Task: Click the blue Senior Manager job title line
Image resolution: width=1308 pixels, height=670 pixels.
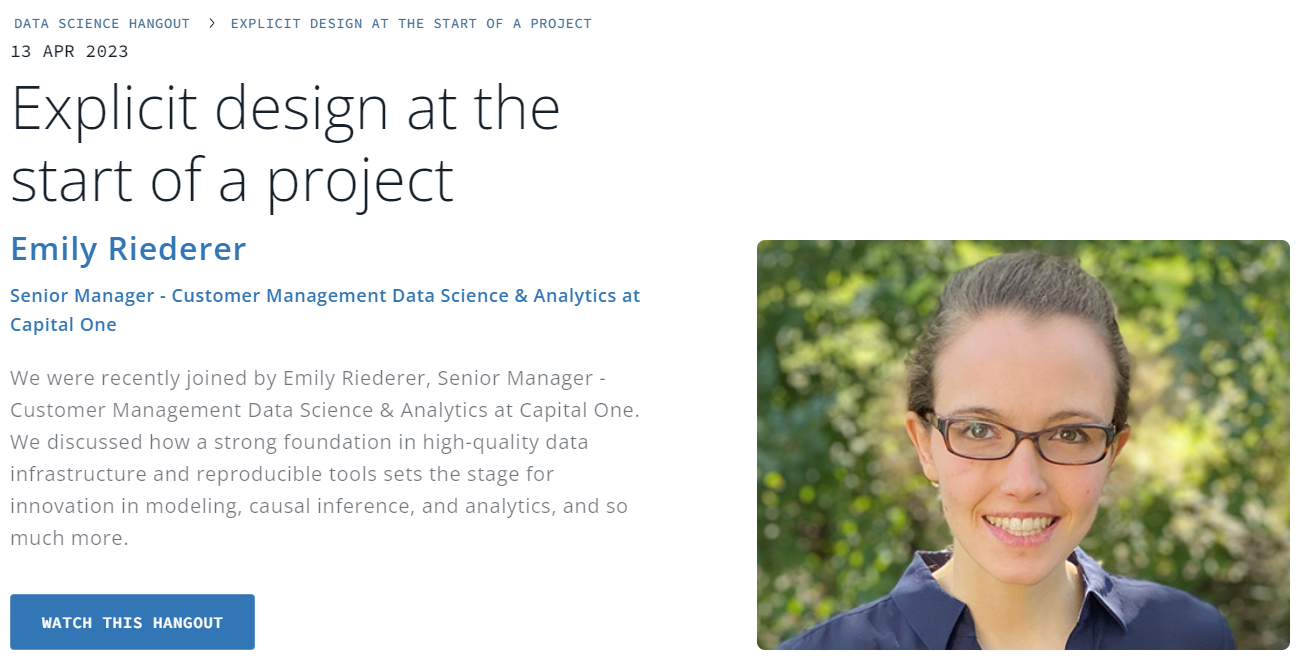Action: [325, 296]
